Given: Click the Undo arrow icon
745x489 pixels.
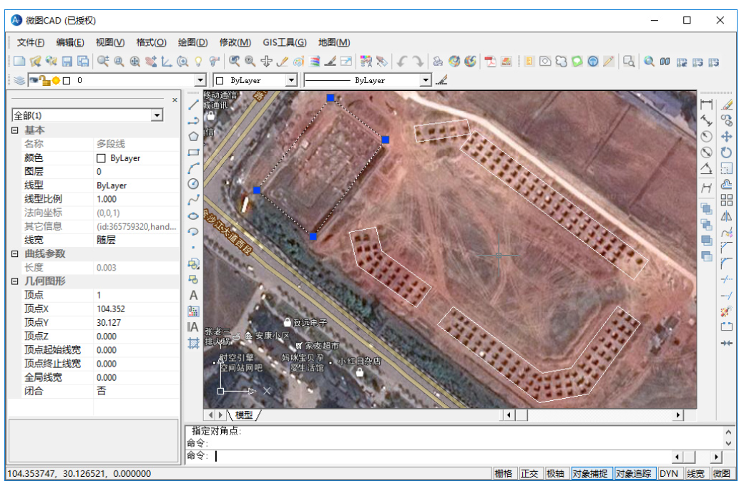Looking at the screenshot, I should pos(402,61).
